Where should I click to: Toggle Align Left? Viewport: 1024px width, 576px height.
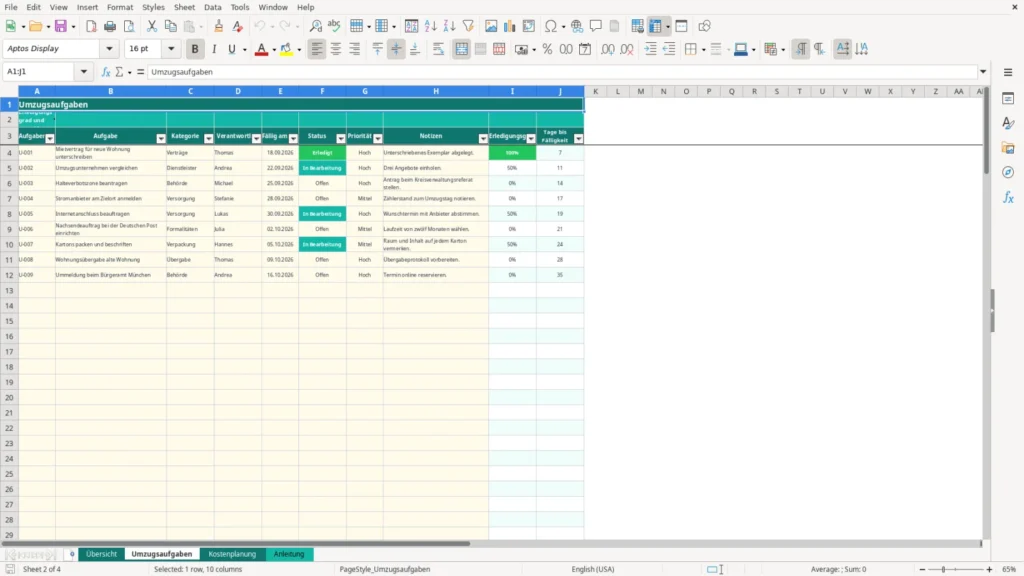[317, 49]
